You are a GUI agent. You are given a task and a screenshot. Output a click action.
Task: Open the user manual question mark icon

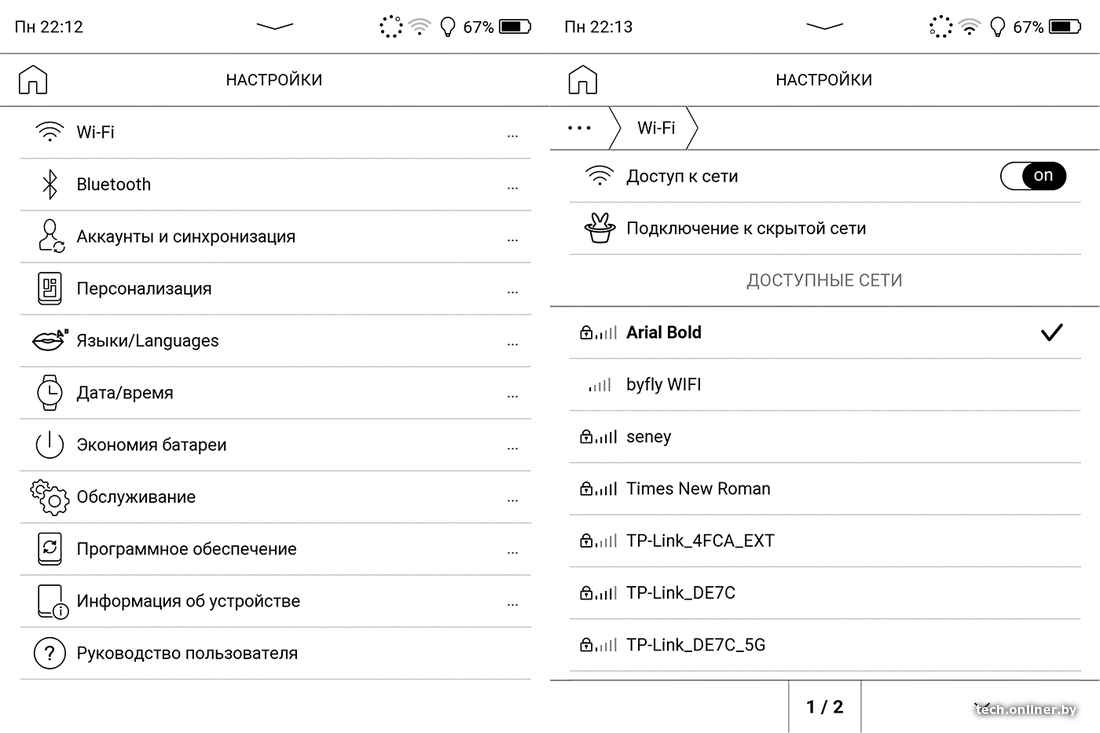[x=49, y=653]
